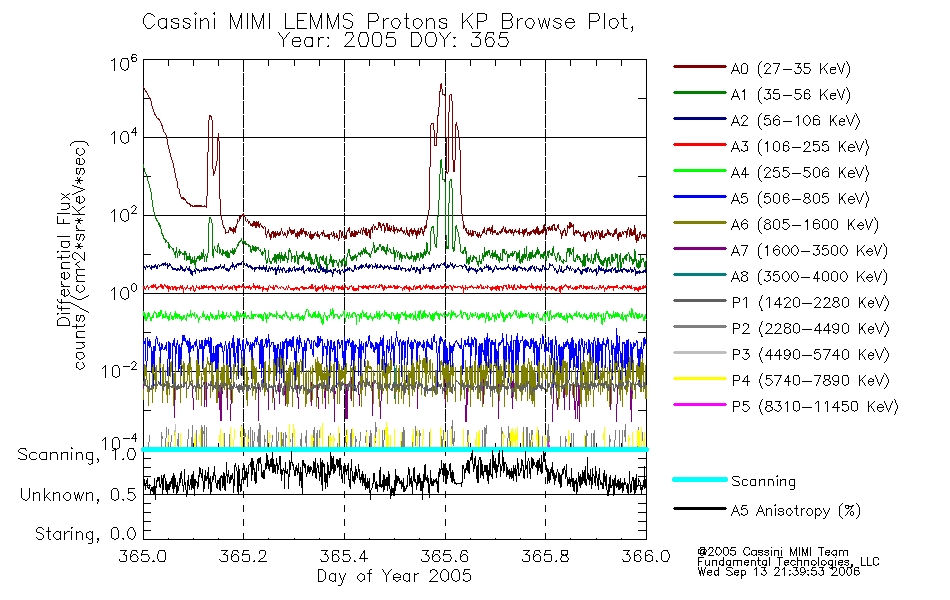
Task: Click the 10^4 y-axis tick label
Action: 124,137
